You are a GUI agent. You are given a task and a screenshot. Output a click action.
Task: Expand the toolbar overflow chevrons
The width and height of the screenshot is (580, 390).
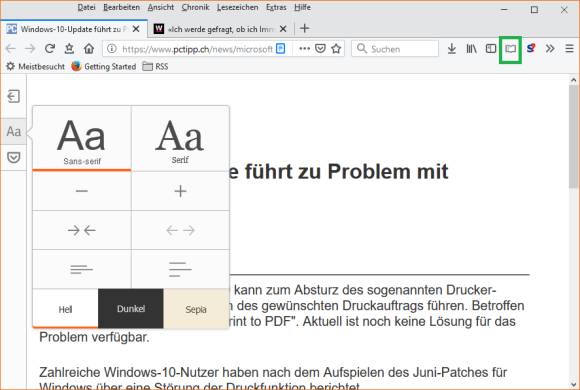[550, 48]
